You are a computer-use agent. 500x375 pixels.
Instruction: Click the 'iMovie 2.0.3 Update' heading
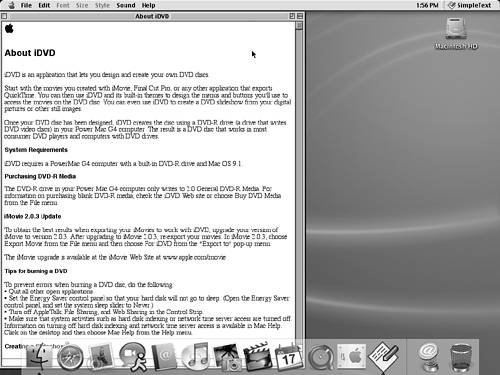click(33, 216)
